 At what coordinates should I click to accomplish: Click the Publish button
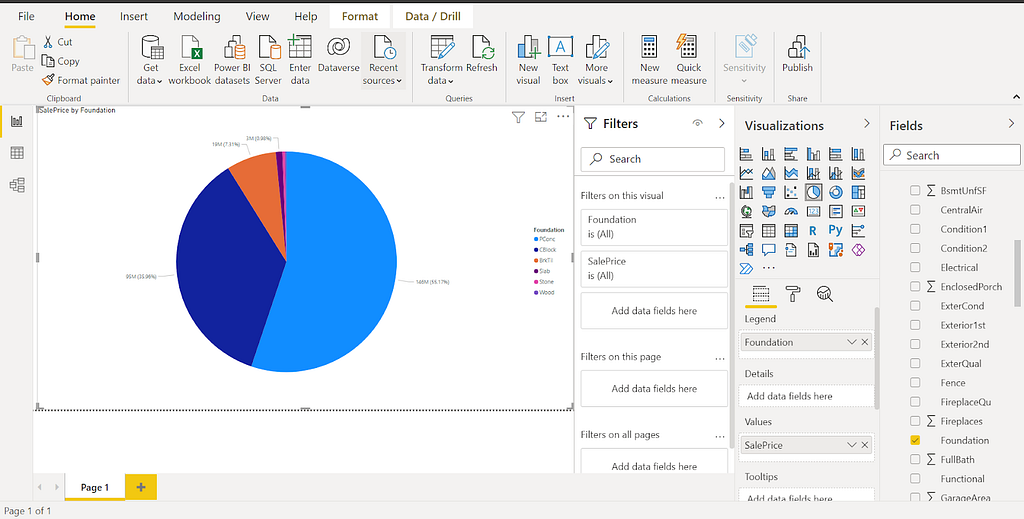[797, 54]
